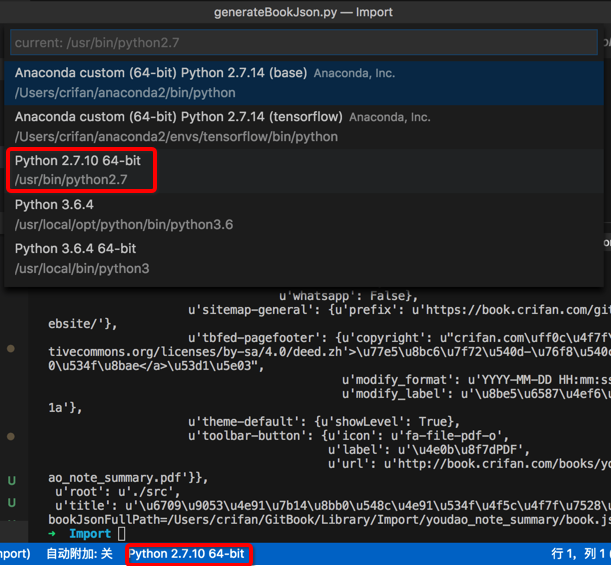611x566 pixels.
Task: Click the 自动附加: 关 status bar item
Action: 79,554
